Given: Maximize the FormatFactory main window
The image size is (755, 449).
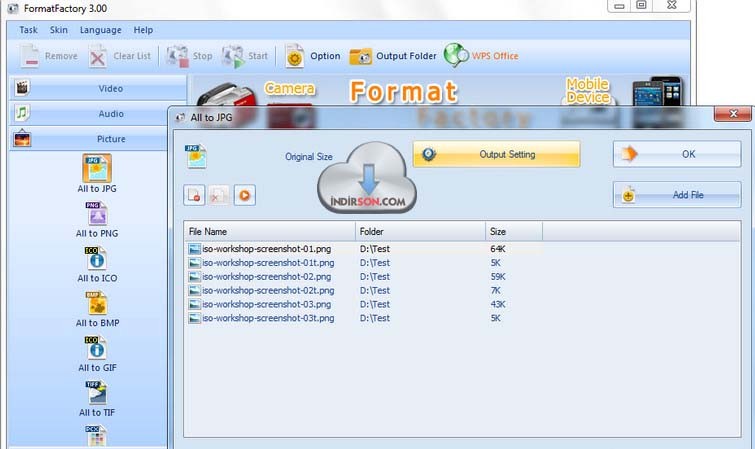Looking at the screenshot, I should pos(641,5).
